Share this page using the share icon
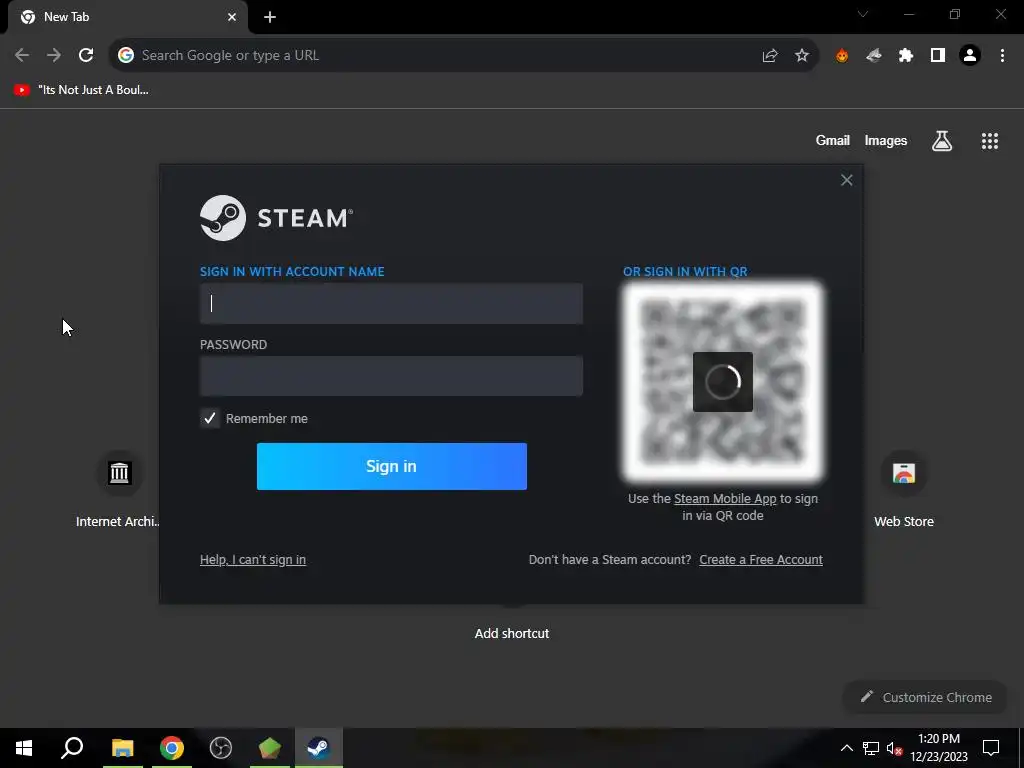The width and height of the screenshot is (1024, 768). (770, 56)
